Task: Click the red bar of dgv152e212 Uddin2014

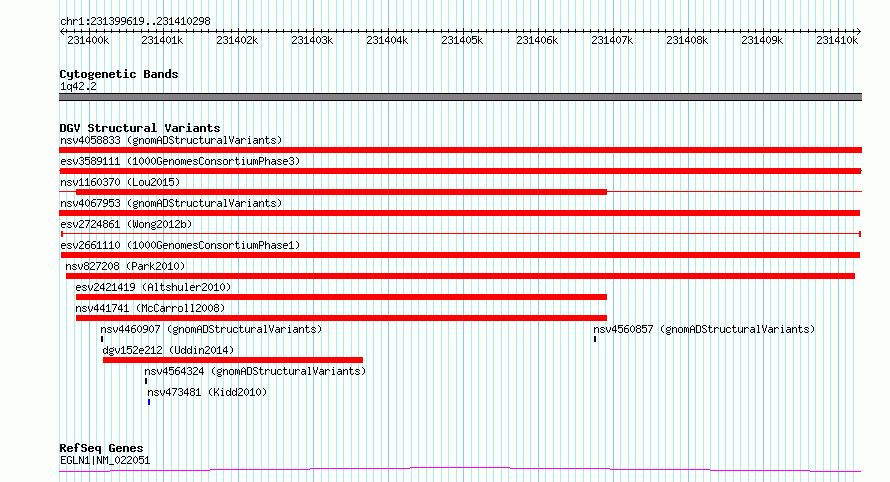Action: coord(233,360)
